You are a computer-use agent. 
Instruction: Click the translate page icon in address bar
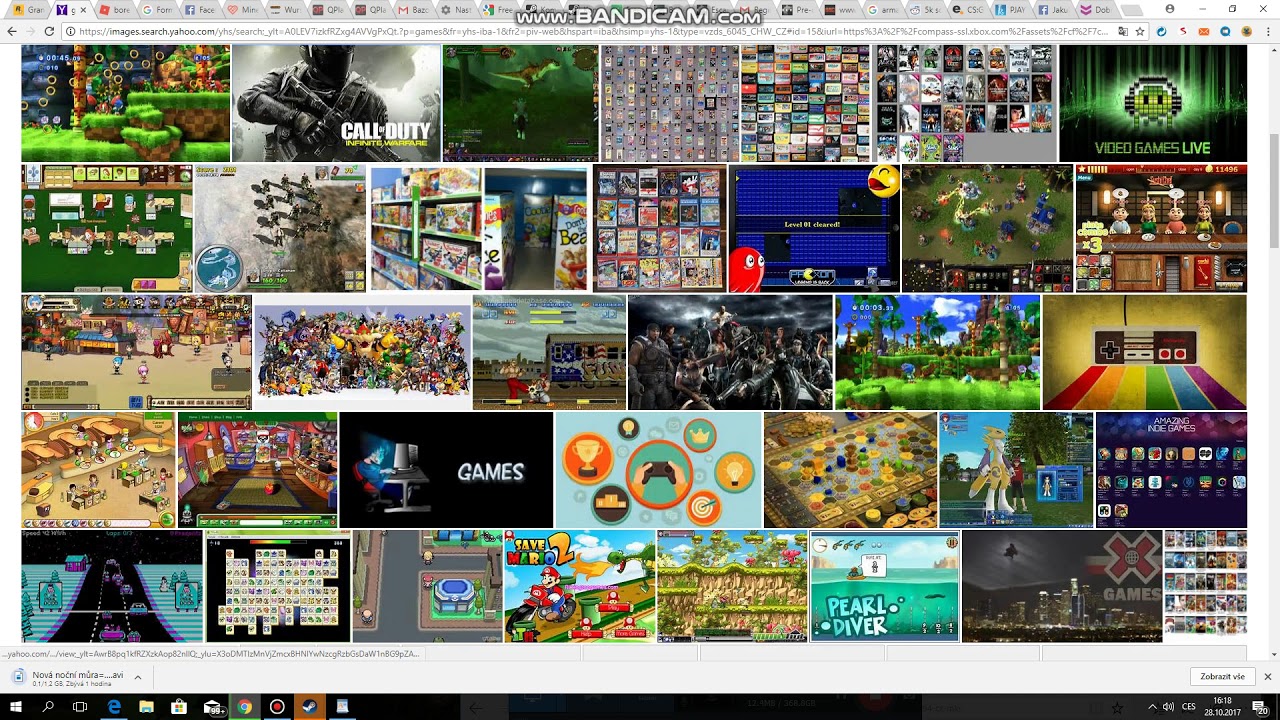[1123, 31]
